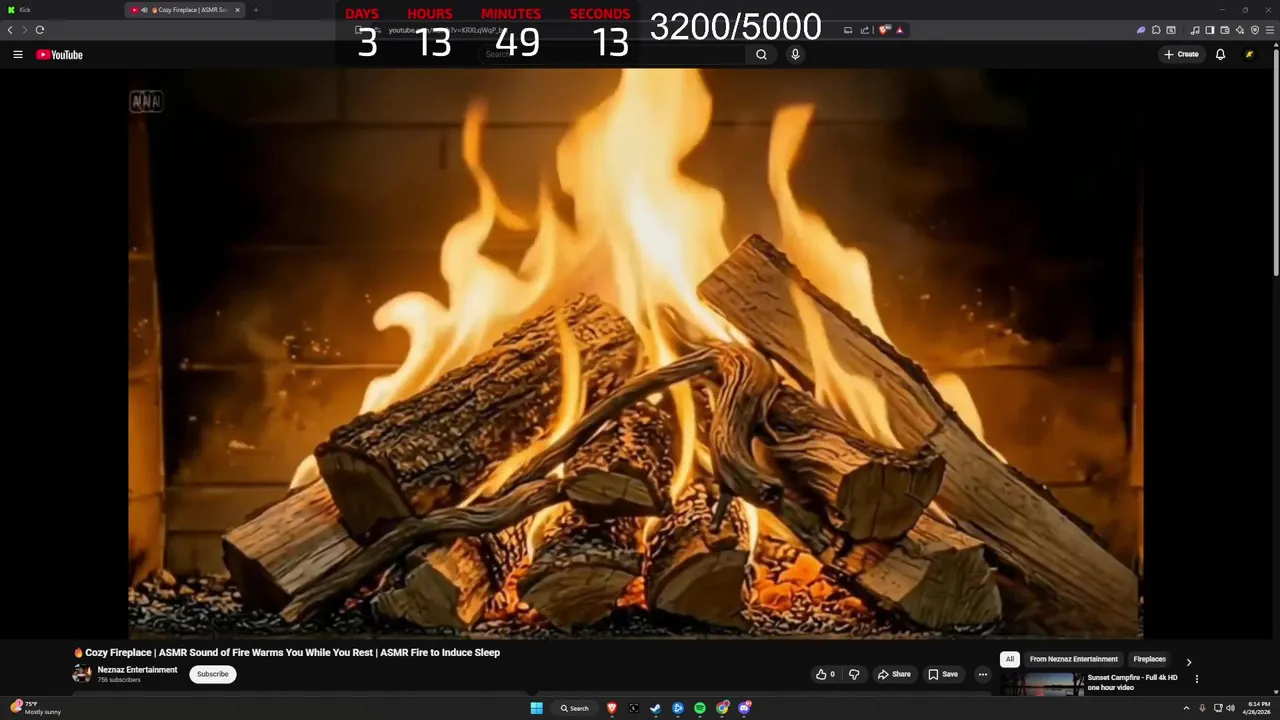Open the Brave VPN shield icon
Viewport: 1280px width, 720px height.
click(x=1255, y=30)
